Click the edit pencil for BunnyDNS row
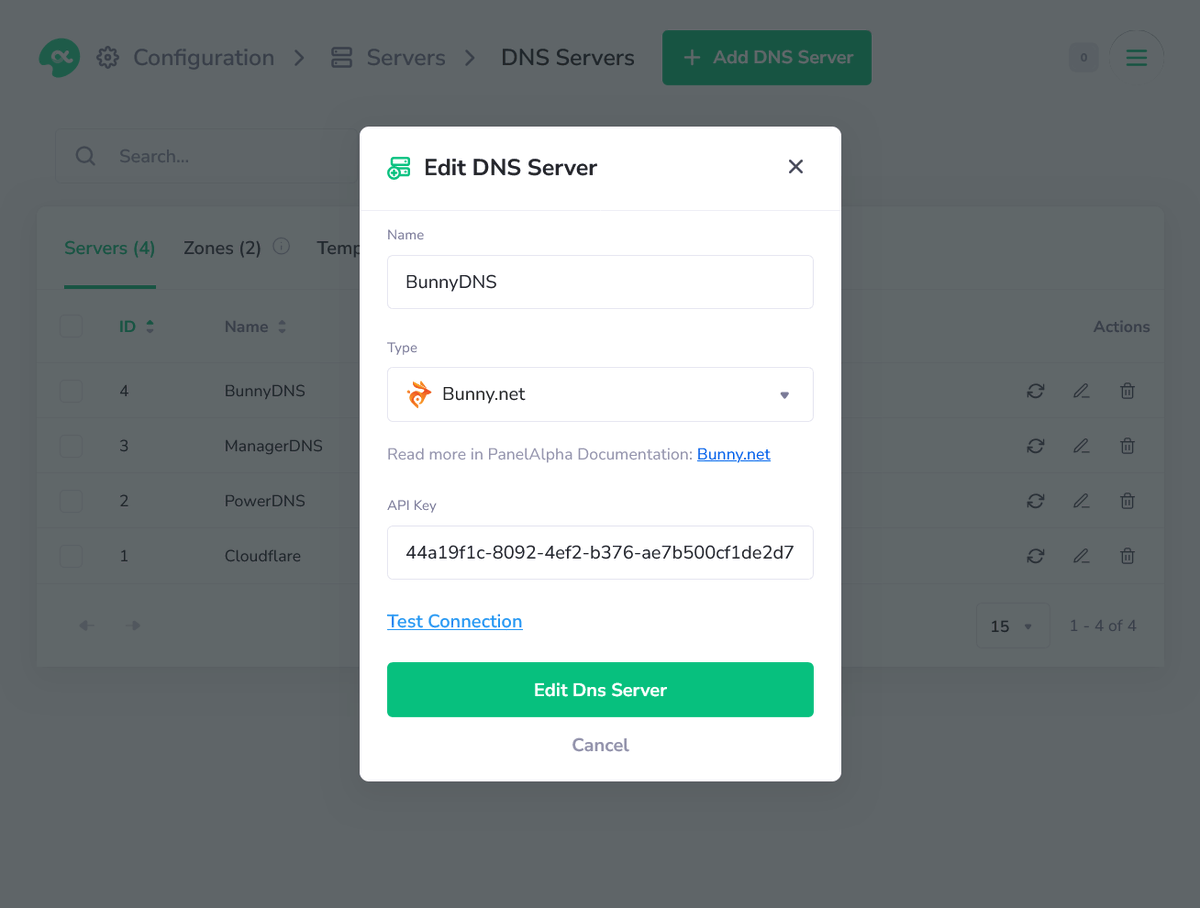 click(x=1081, y=391)
